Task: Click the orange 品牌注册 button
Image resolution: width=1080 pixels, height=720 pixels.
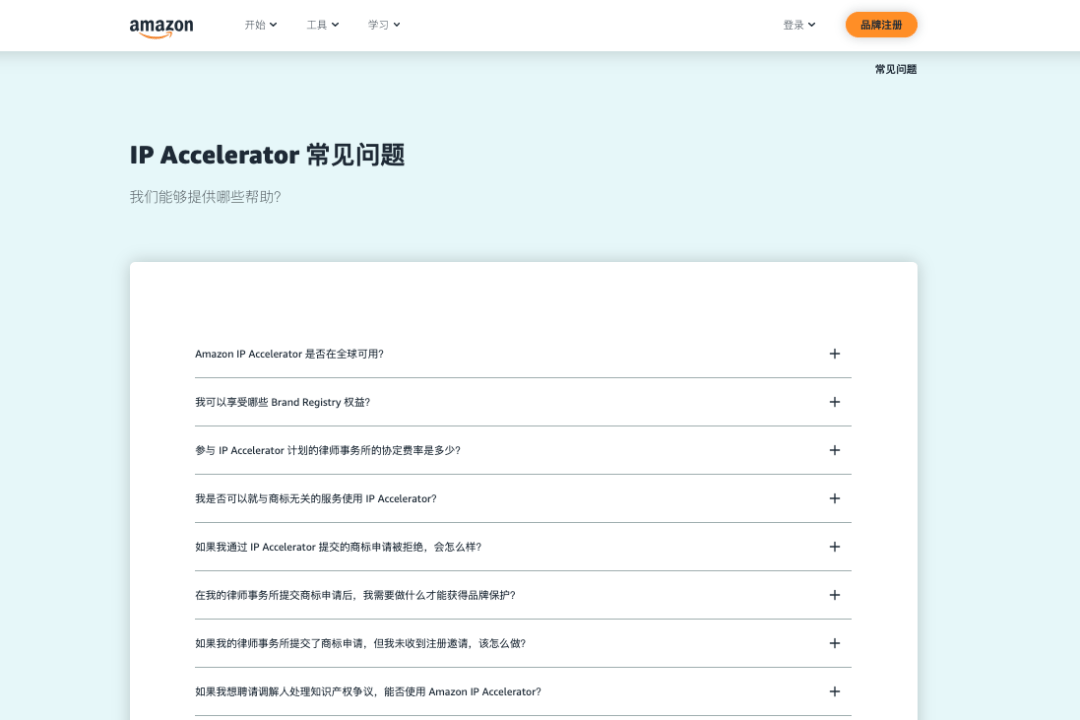Action: point(880,25)
